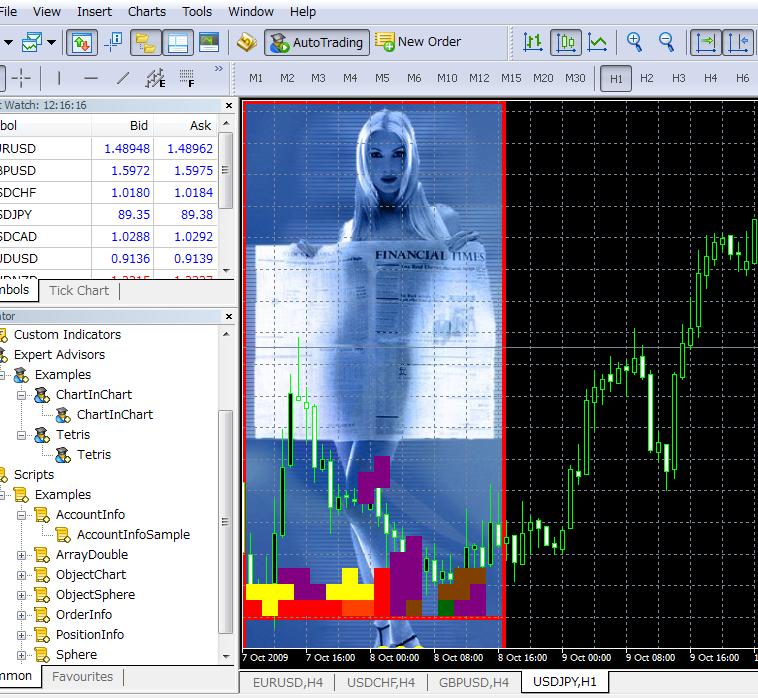Expand the ArrayDouble folder

click(x=21, y=555)
